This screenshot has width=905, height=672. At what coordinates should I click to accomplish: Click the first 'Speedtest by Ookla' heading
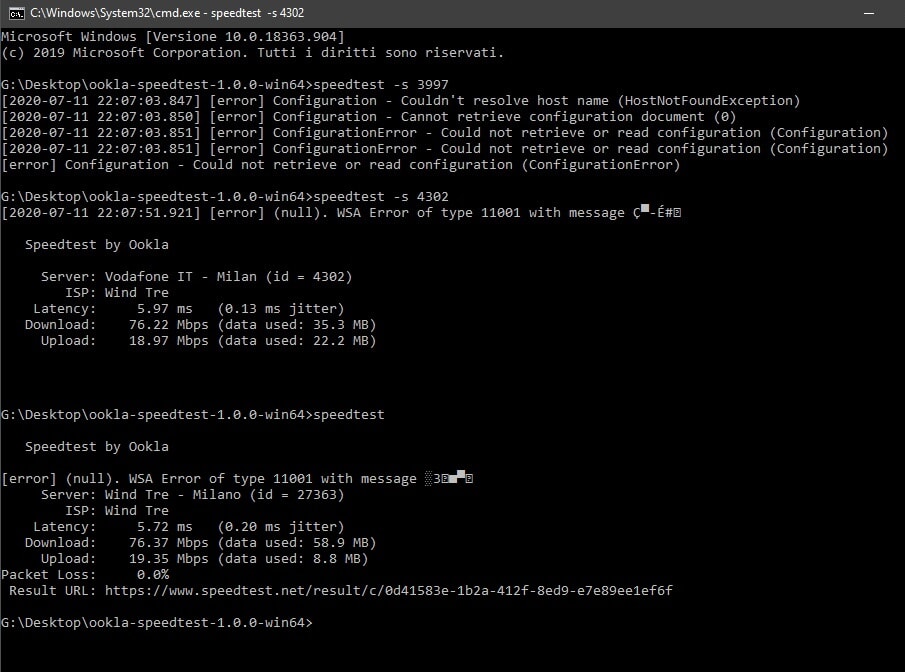tap(97, 244)
